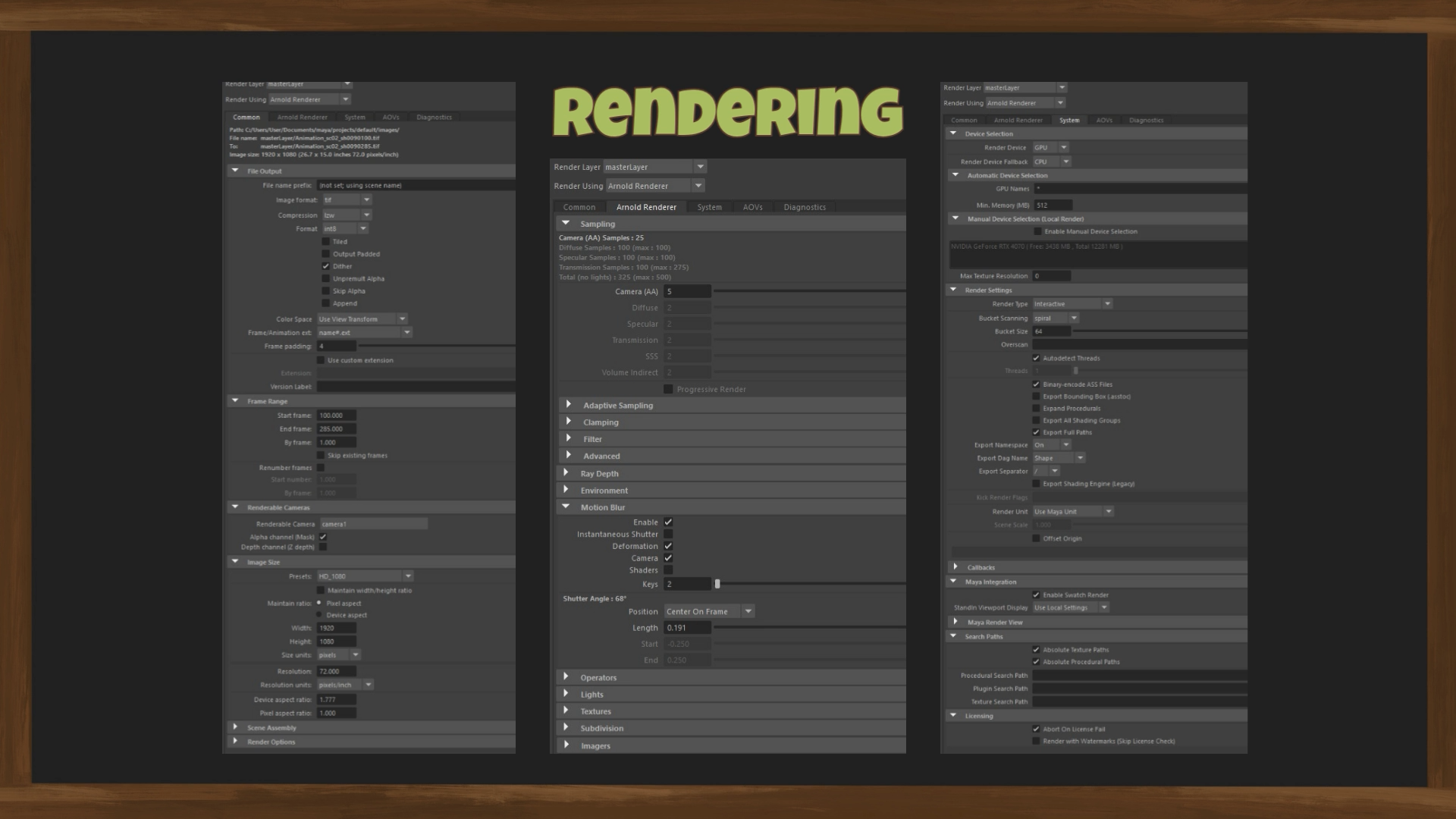This screenshot has width=1456, height=819.
Task: Open Position dropdown showing Center On Frame
Action: pos(709,611)
